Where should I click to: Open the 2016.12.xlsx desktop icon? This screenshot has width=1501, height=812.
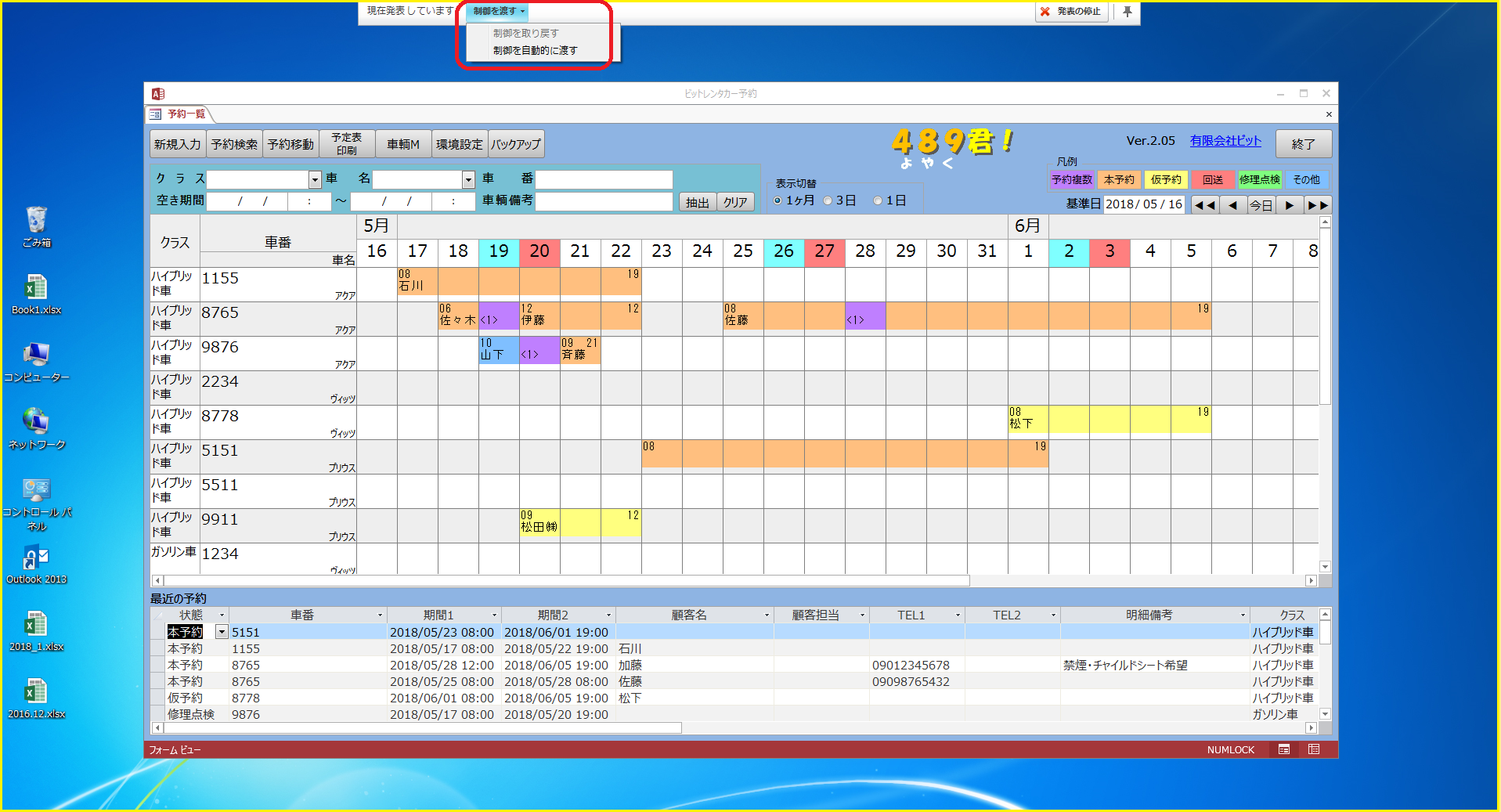(x=36, y=698)
